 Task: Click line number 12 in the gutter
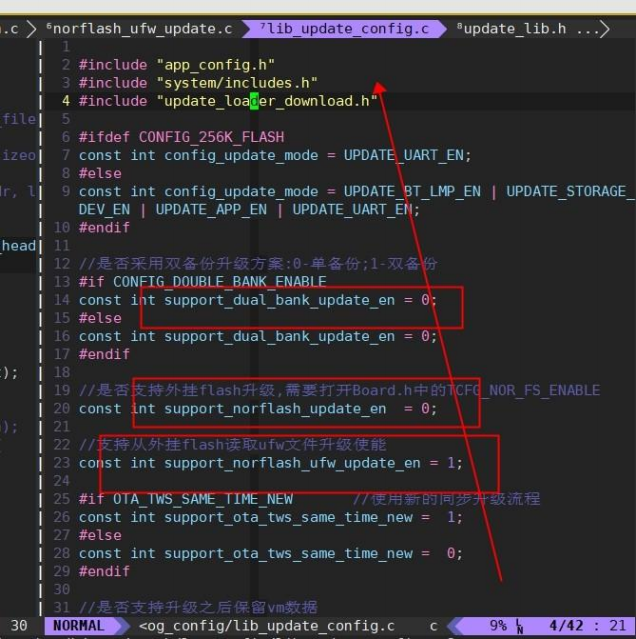pyautogui.click(x=62, y=264)
